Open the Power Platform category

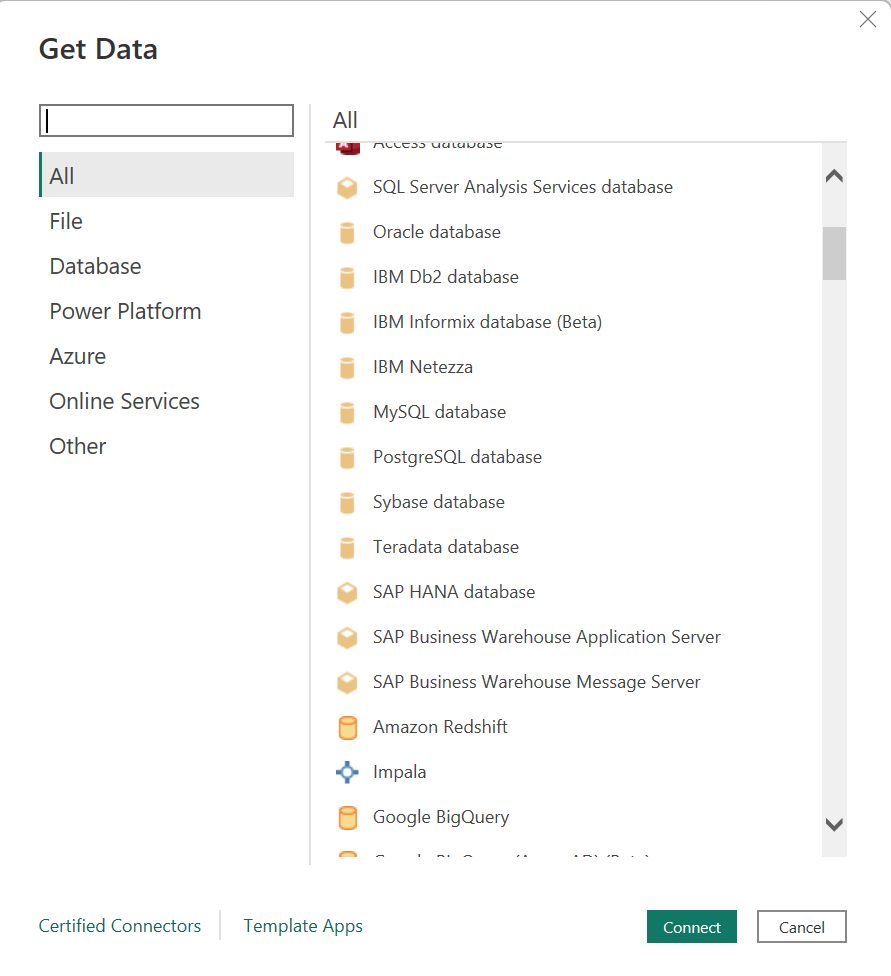(125, 311)
